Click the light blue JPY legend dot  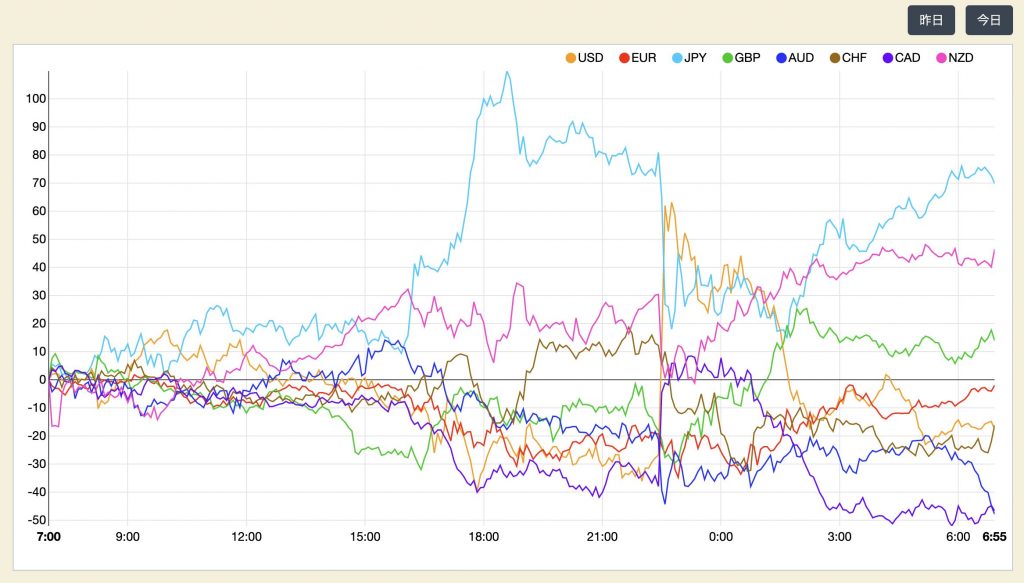(x=677, y=58)
